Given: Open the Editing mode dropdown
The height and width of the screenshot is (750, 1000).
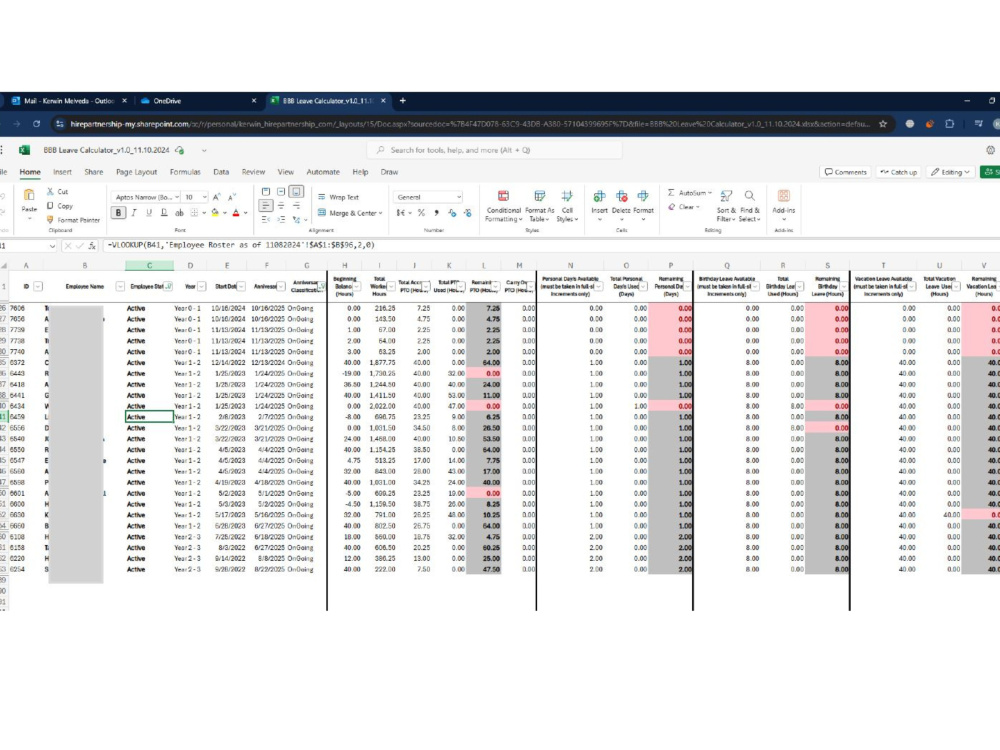Looking at the screenshot, I should click(950, 172).
